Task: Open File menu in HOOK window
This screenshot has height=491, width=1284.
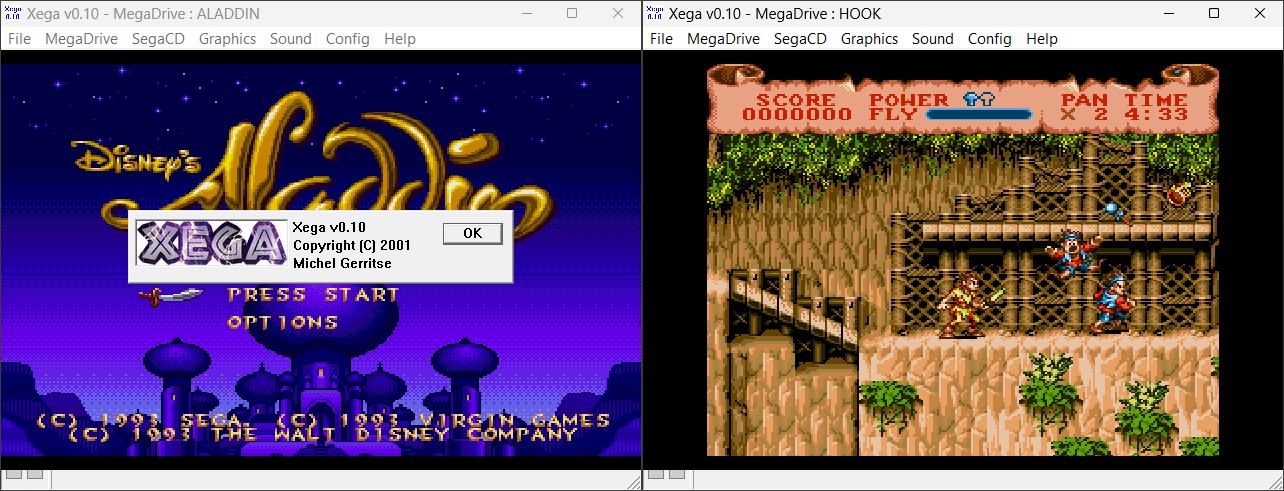Action: (x=661, y=39)
